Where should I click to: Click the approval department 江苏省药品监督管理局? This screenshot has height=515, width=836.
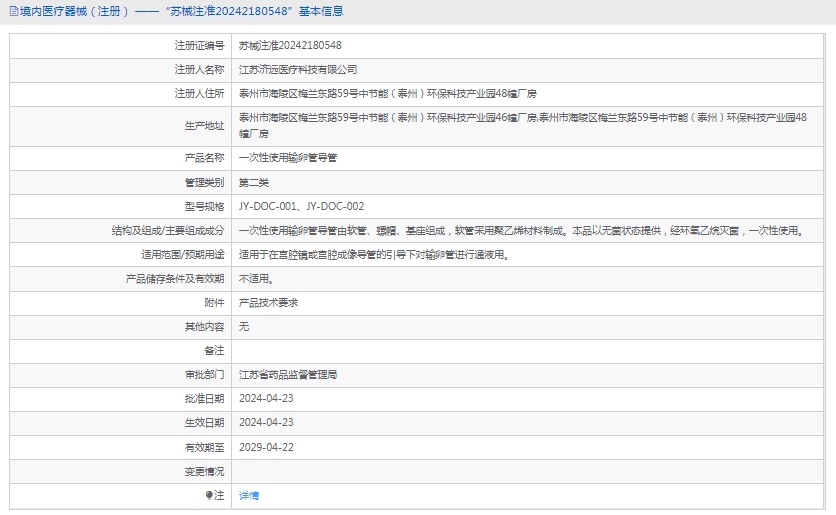[288, 374]
